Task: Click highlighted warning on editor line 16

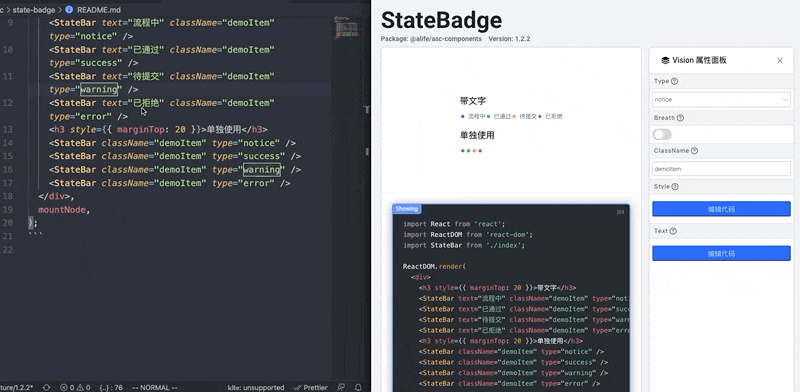Action: point(262,169)
